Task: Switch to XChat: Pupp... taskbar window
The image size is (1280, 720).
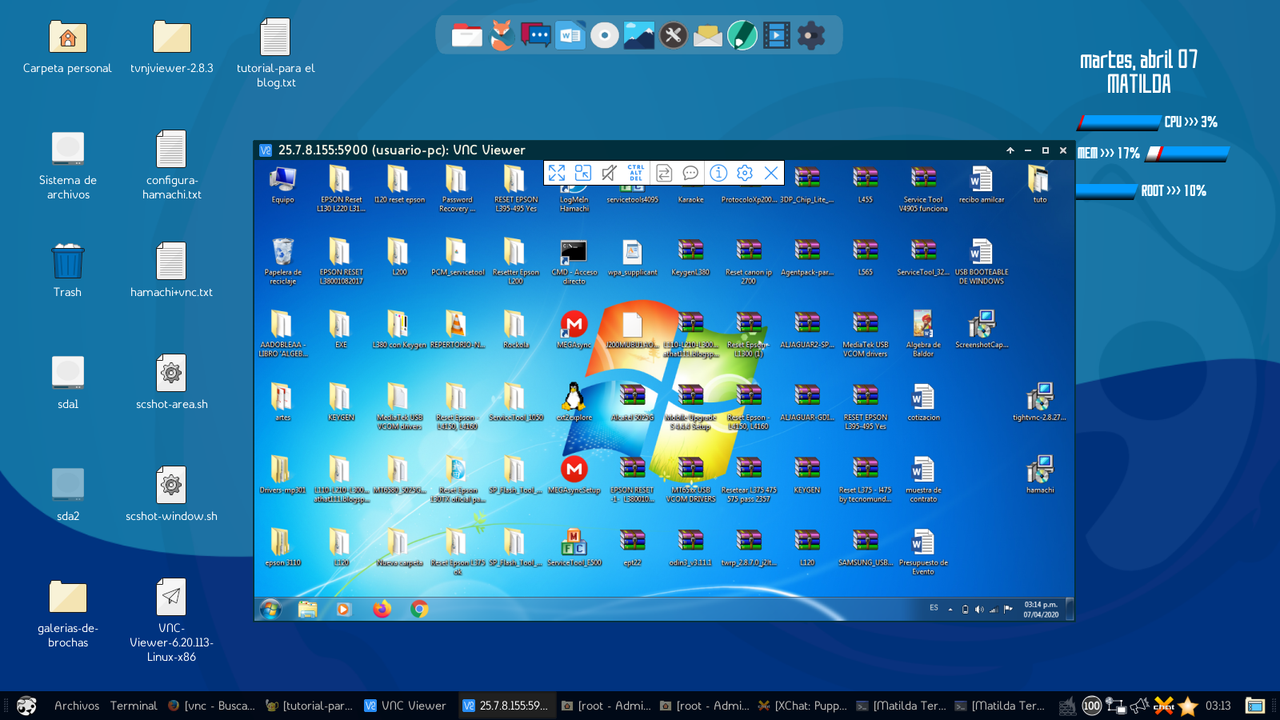Action: [x=801, y=706]
